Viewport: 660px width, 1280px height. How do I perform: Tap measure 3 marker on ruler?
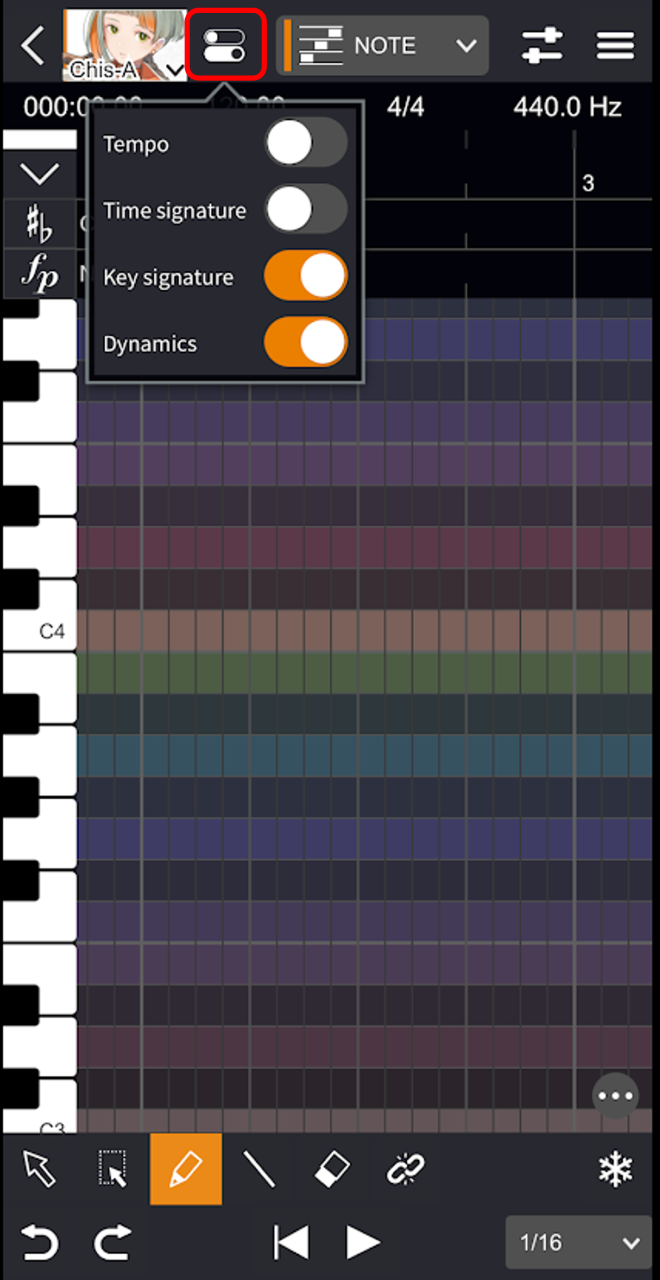[588, 183]
